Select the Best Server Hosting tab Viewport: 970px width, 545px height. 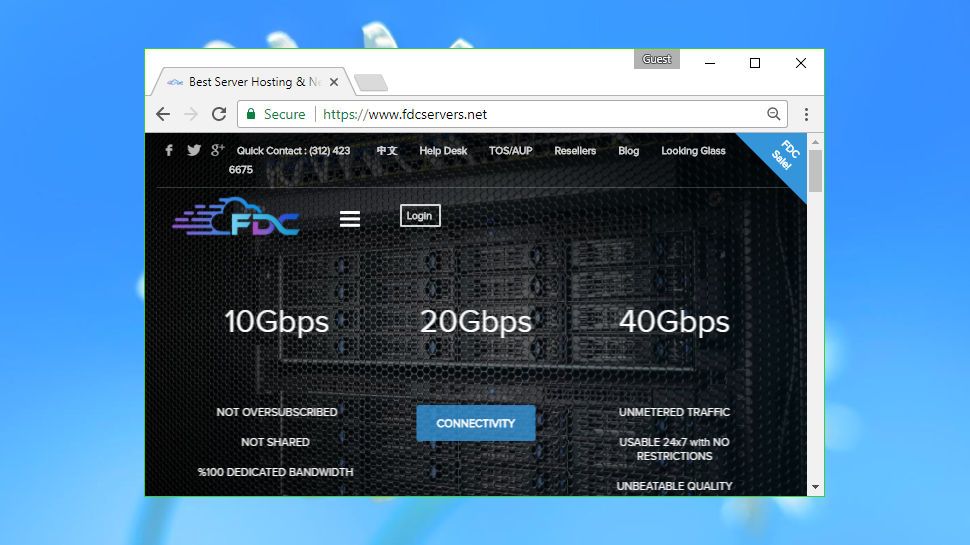point(252,82)
